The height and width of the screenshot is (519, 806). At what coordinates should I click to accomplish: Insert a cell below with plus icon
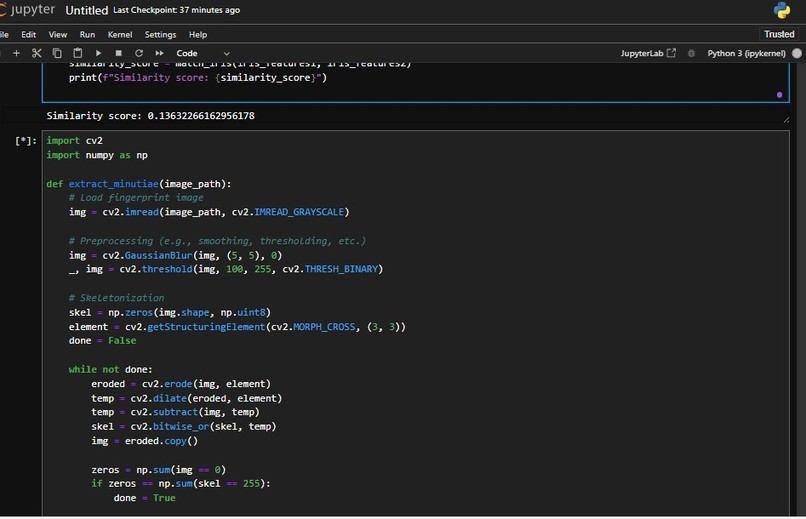point(16,53)
